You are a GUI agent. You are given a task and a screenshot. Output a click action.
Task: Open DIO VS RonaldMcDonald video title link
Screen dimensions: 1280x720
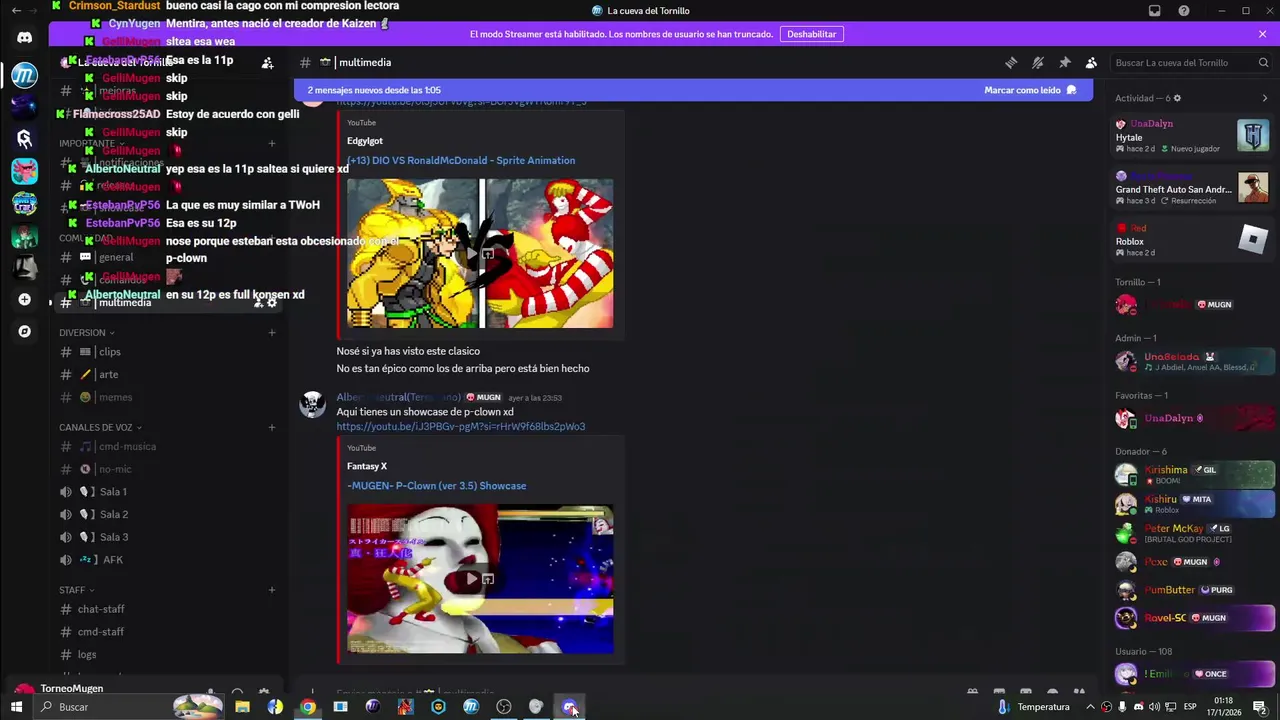coord(461,160)
